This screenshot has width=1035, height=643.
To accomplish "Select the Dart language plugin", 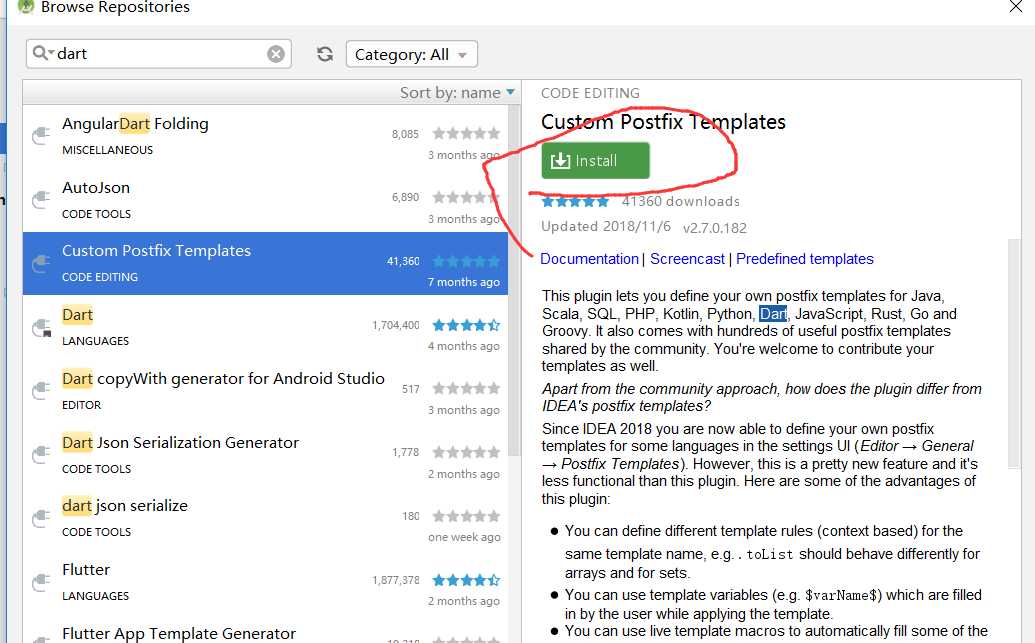I will click(x=265, y=327).
